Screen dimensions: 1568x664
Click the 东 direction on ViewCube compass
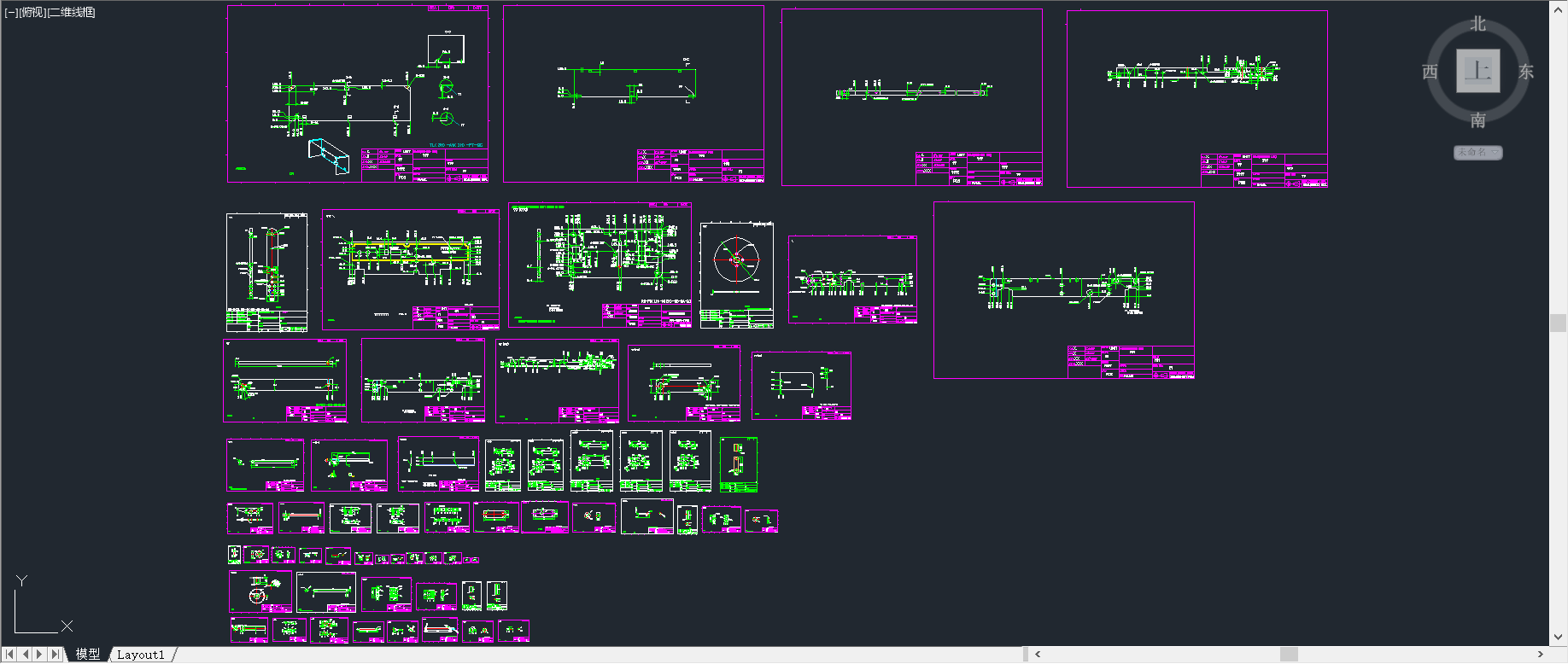(1526, 73)
